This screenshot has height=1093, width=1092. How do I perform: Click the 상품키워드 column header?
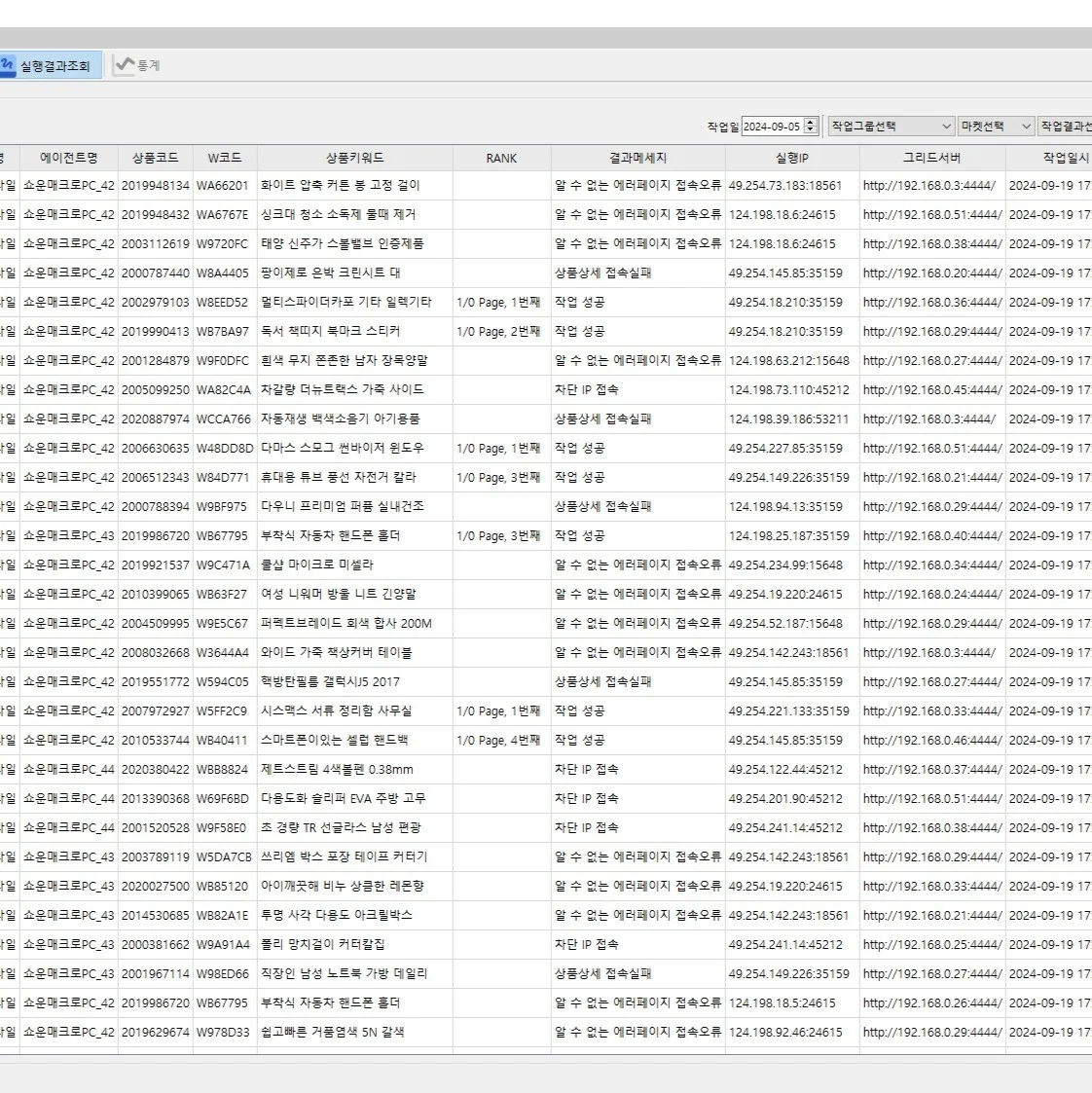(x=354, y=158)
